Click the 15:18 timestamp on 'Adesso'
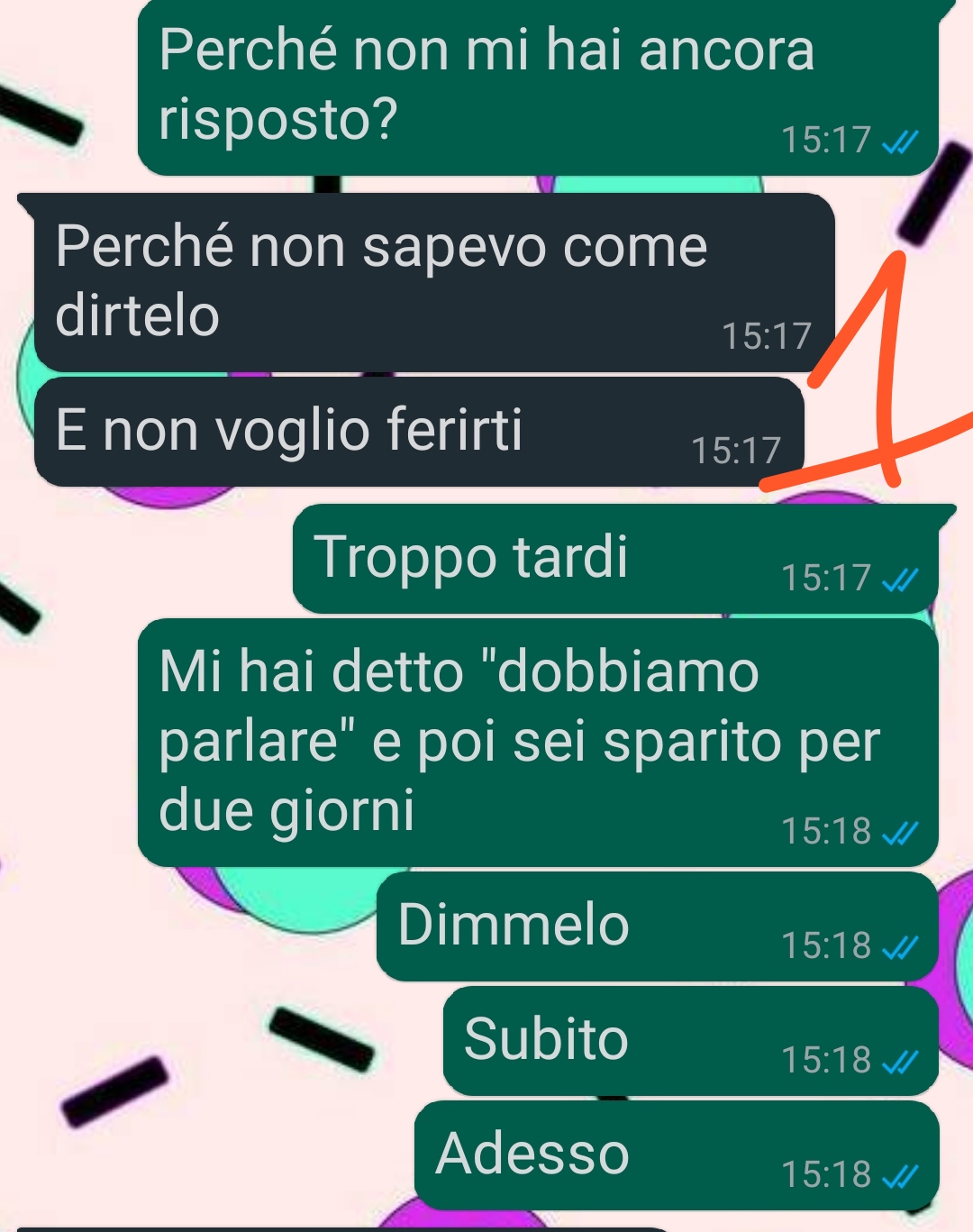Screen dimensions: 973x1232 pyautogui.click(x=826, y=1175)
